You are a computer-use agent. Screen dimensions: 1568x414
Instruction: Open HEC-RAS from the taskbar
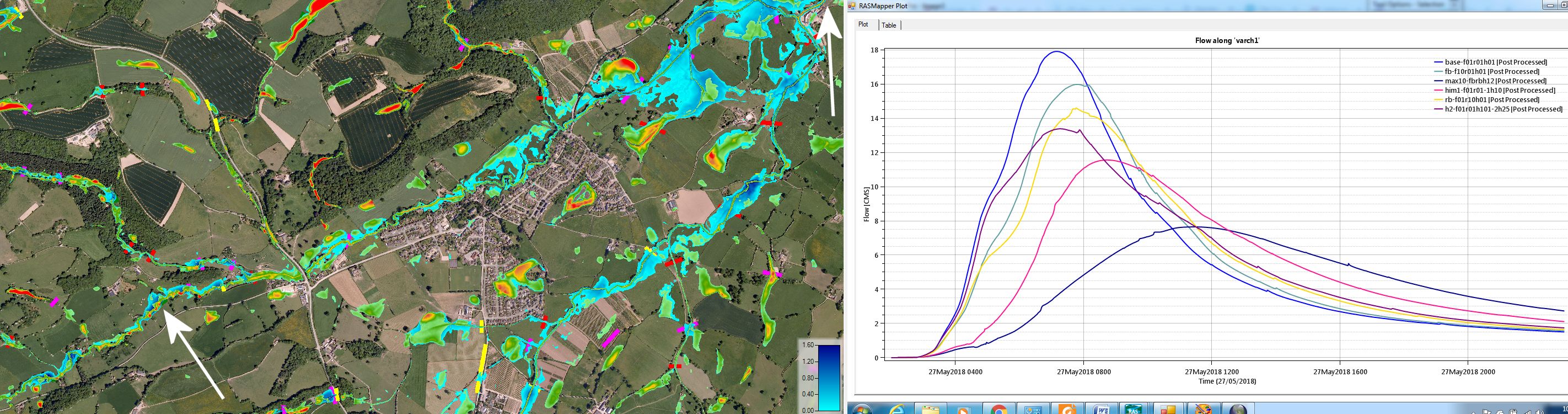(x=1133, y=410)
